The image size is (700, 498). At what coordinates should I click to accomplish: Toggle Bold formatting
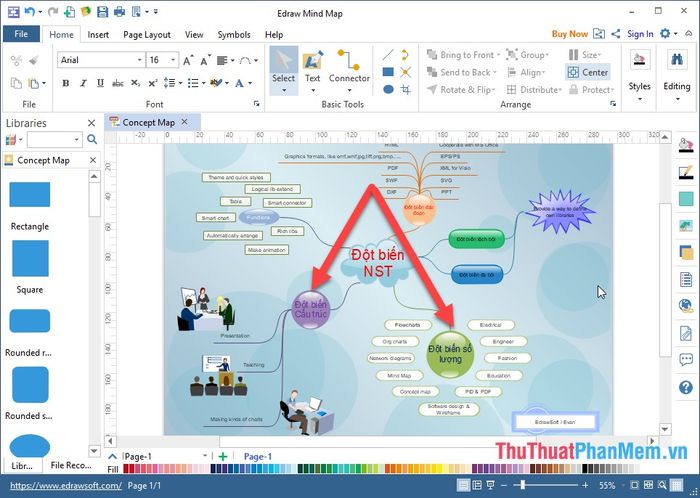66,83
